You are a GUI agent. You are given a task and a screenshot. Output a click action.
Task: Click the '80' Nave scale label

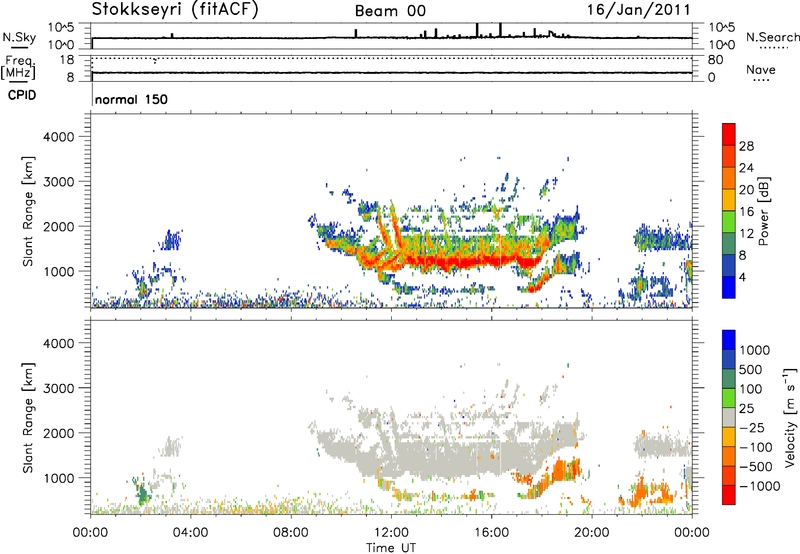(715, 60)
